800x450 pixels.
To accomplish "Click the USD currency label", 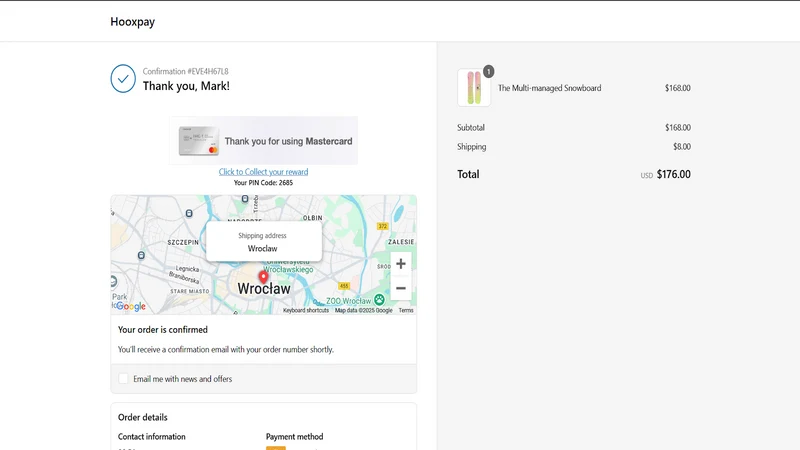I will coord(646,176).
